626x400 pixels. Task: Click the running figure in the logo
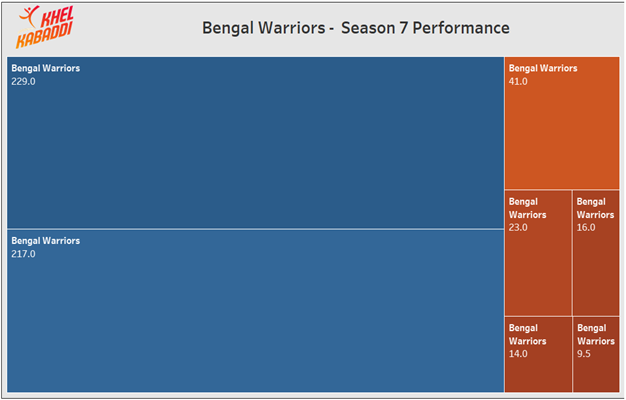point(29,17)
